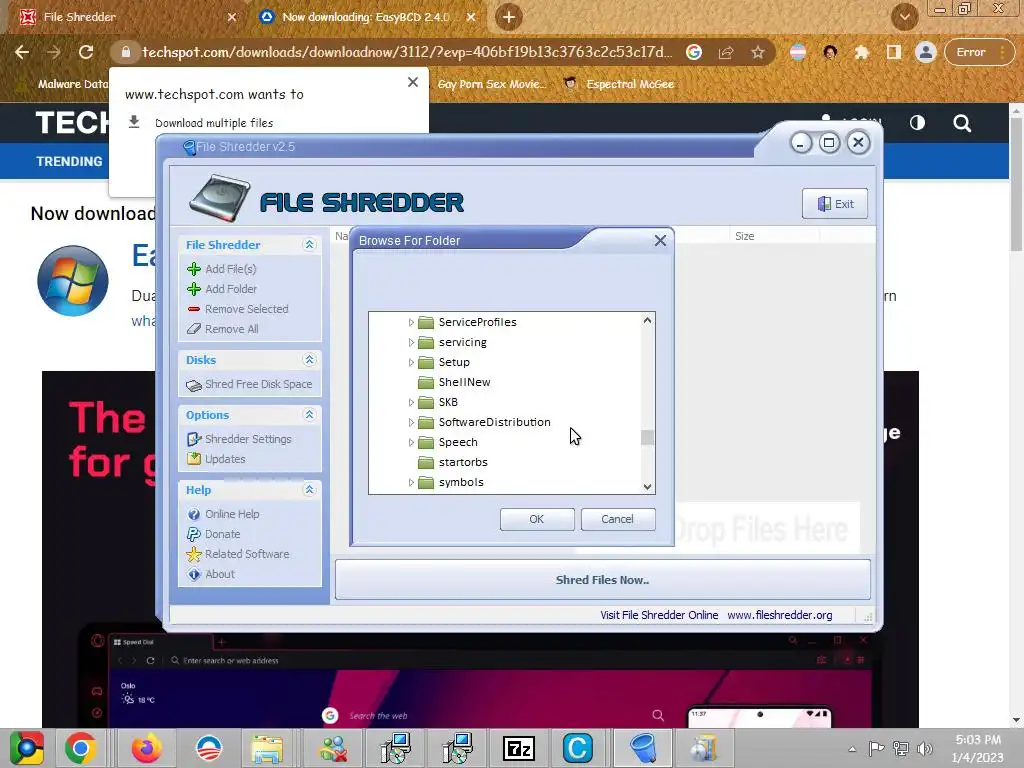1024x768 pixels.
Task: Click the Remove All eraser icon
Action: point(194,329)
